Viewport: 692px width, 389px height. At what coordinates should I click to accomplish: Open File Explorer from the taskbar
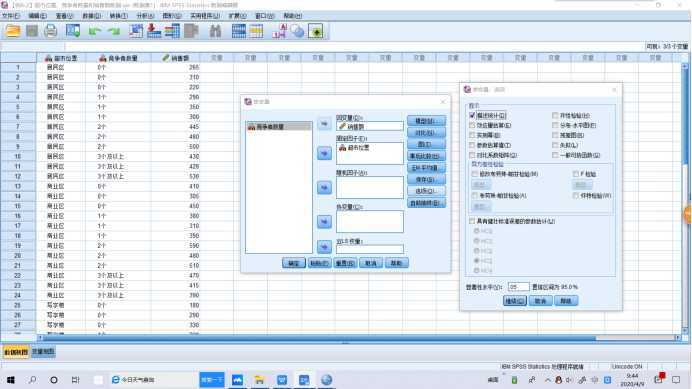tap(260, 380)
